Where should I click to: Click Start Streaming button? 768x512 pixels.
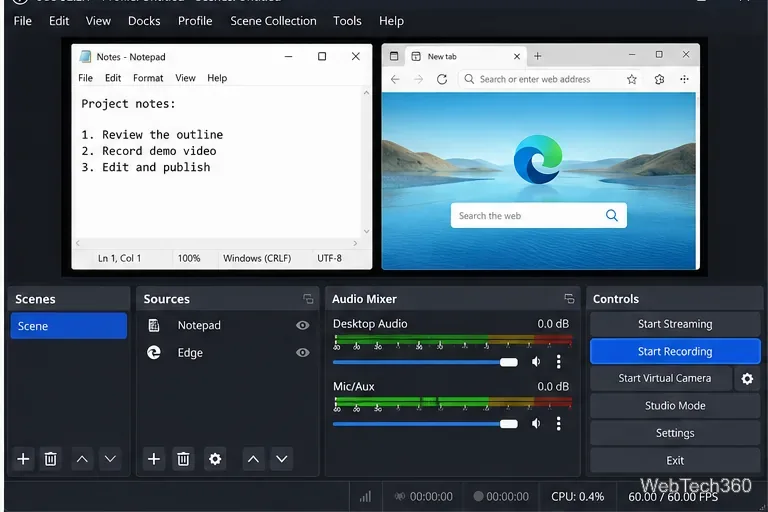click(x=675, y=324)
